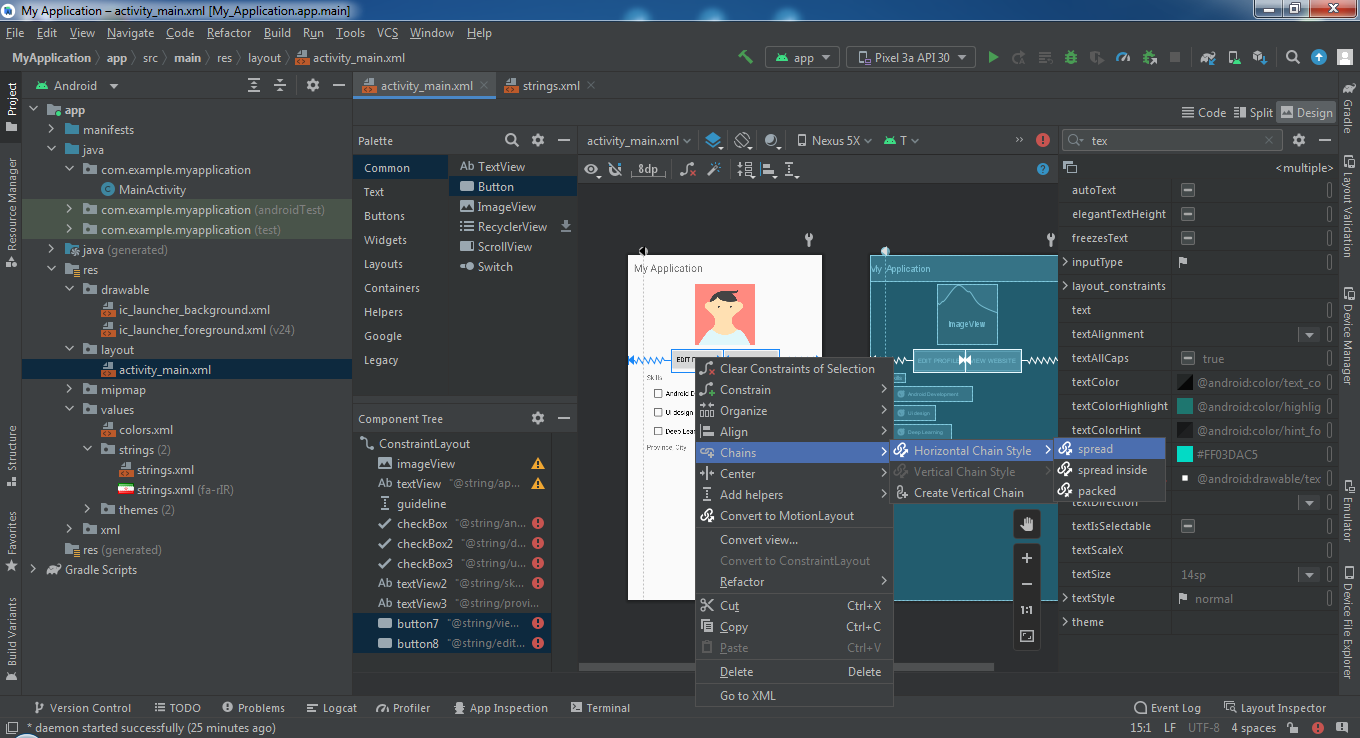Click the zoom to fit screen icon

tap(1027, 636)
